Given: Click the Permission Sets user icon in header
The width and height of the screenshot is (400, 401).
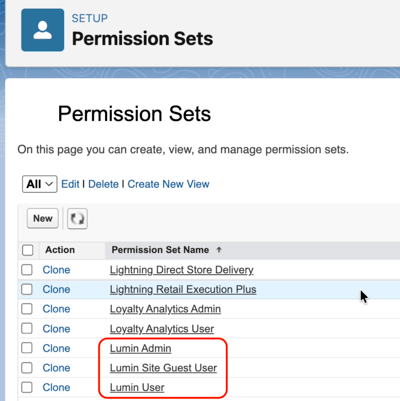Looking at the screenshot, I should click(43, 30).
